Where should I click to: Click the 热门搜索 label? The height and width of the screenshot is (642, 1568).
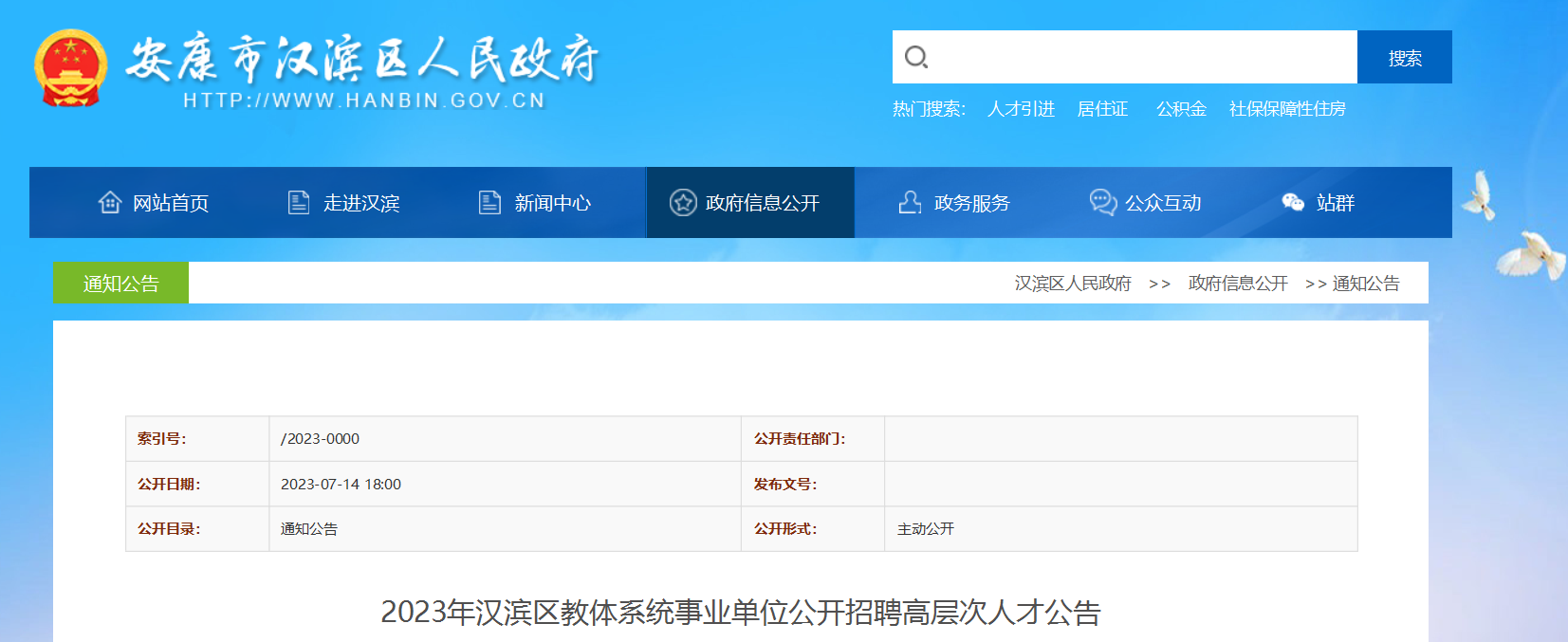tap(929, 109)
